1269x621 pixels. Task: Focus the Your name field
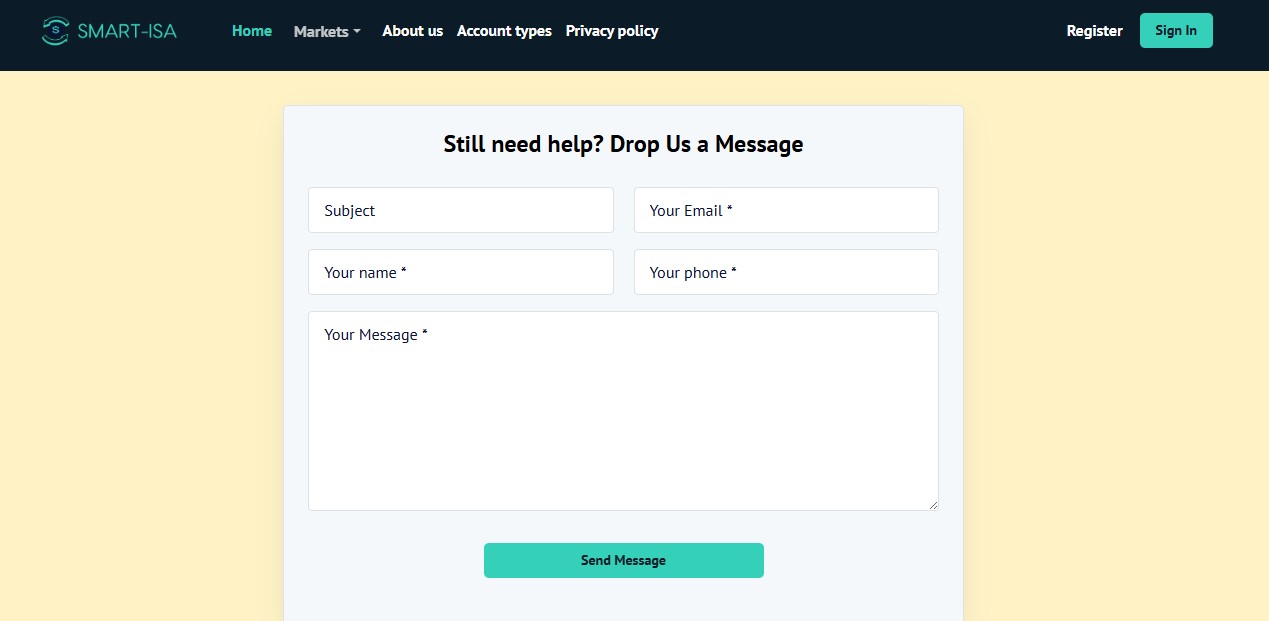(x=461, y=272)
